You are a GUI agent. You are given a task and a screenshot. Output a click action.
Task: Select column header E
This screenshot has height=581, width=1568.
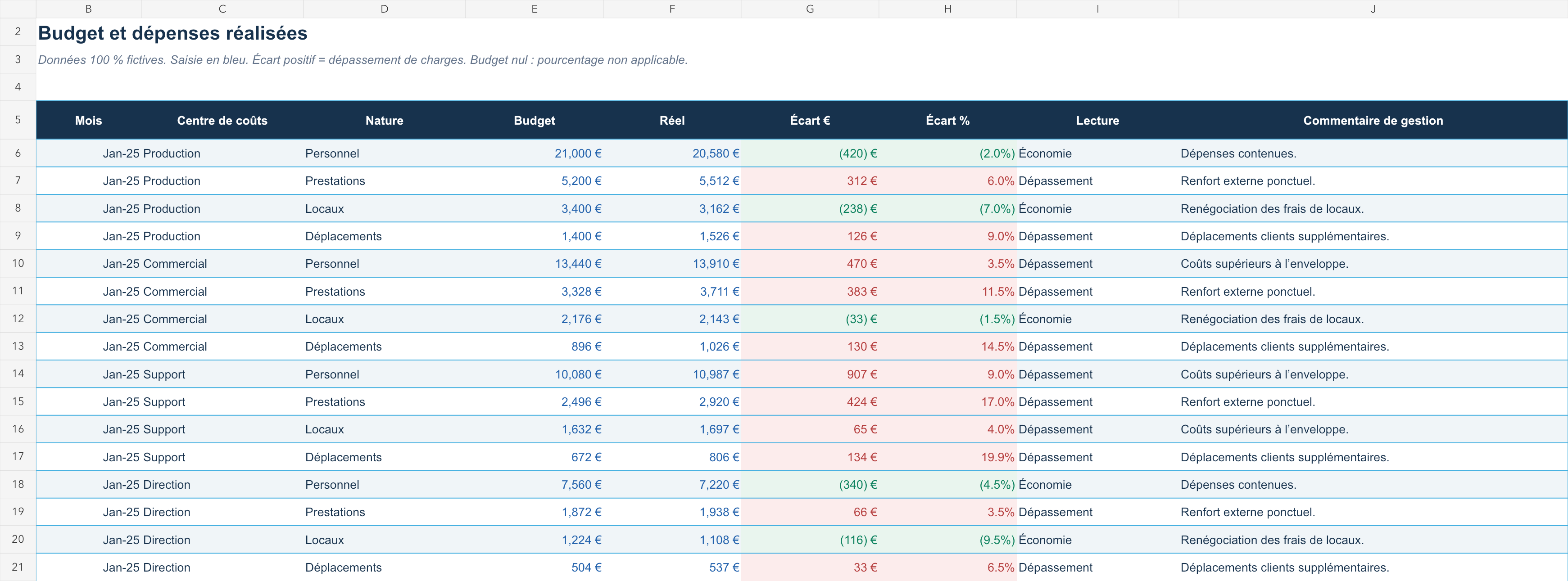click(x=534, y=9)
